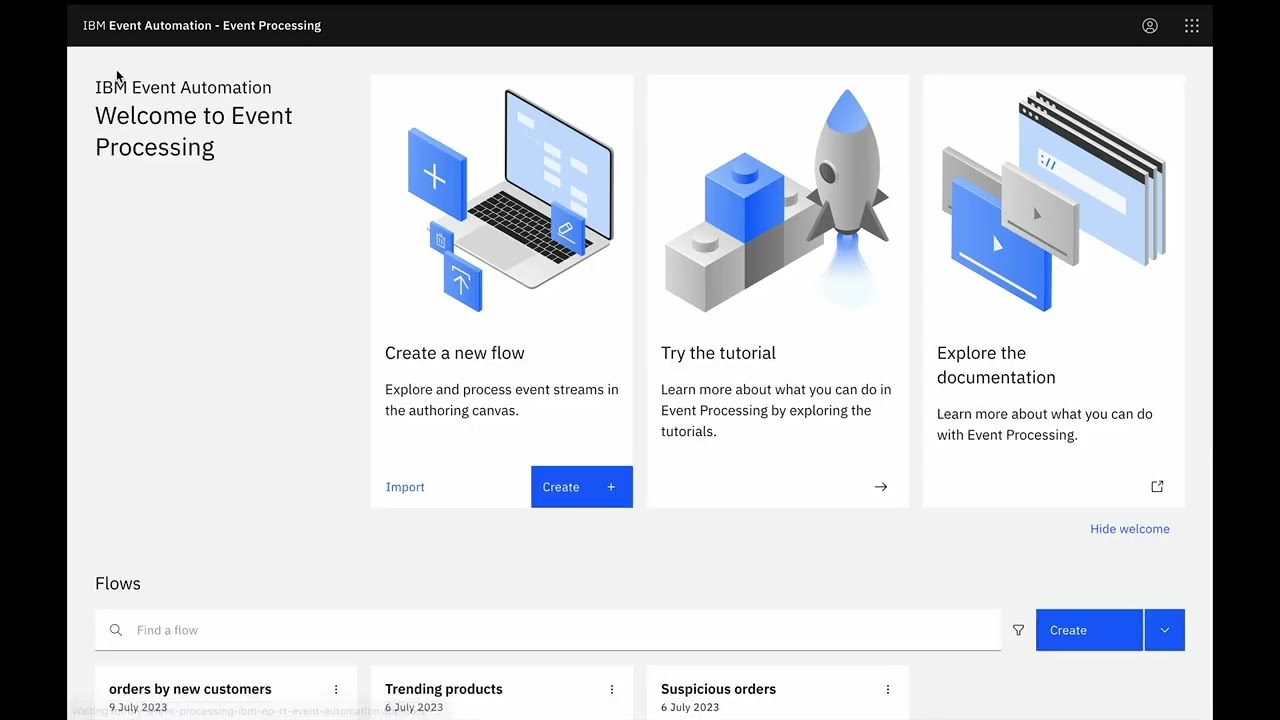Open overflow menu for Suspicious orders
This screenshot has width=1280, height=720.
point(888,689)
